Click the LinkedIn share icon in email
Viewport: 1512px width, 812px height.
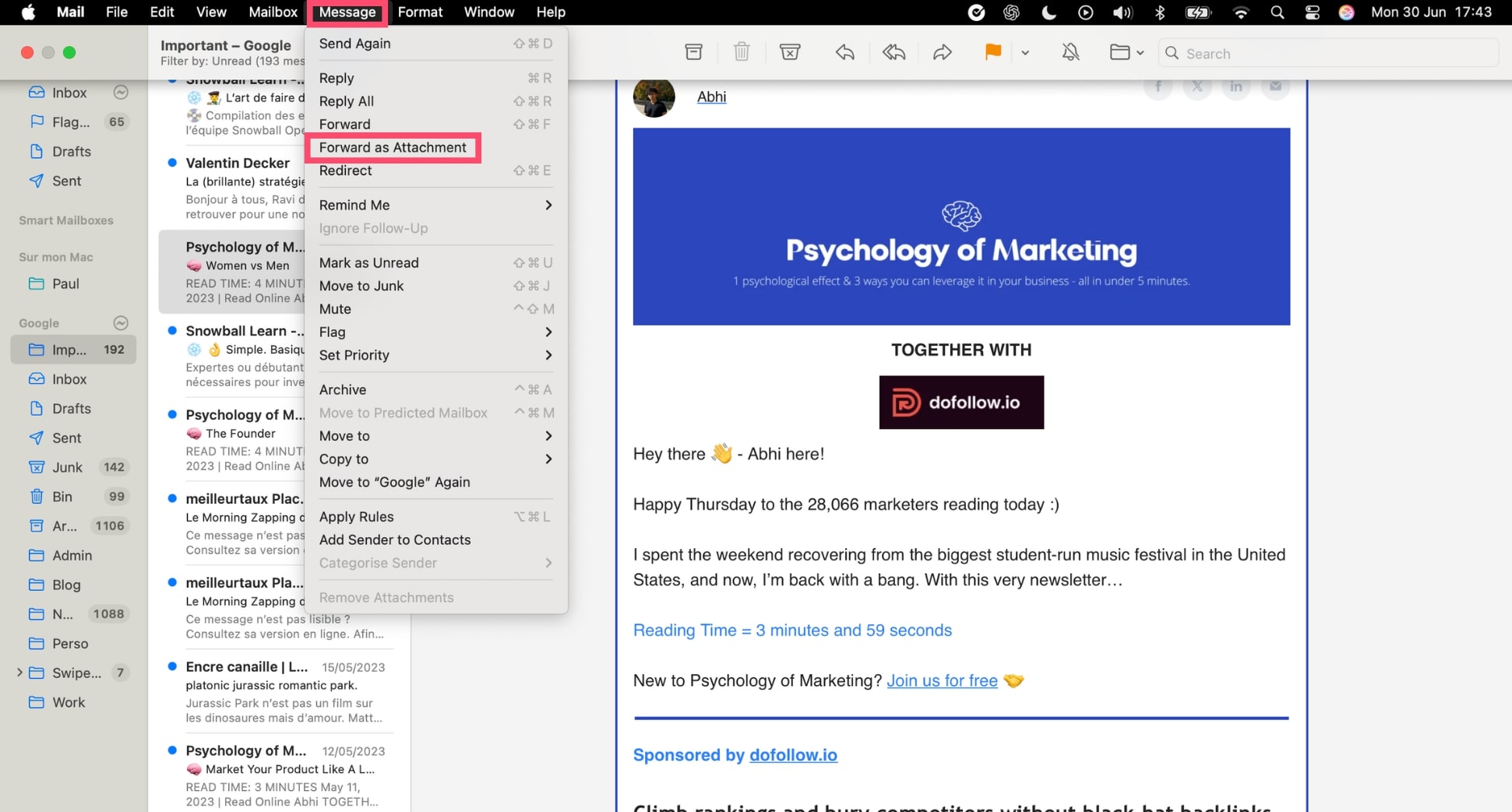point(1236,87)
